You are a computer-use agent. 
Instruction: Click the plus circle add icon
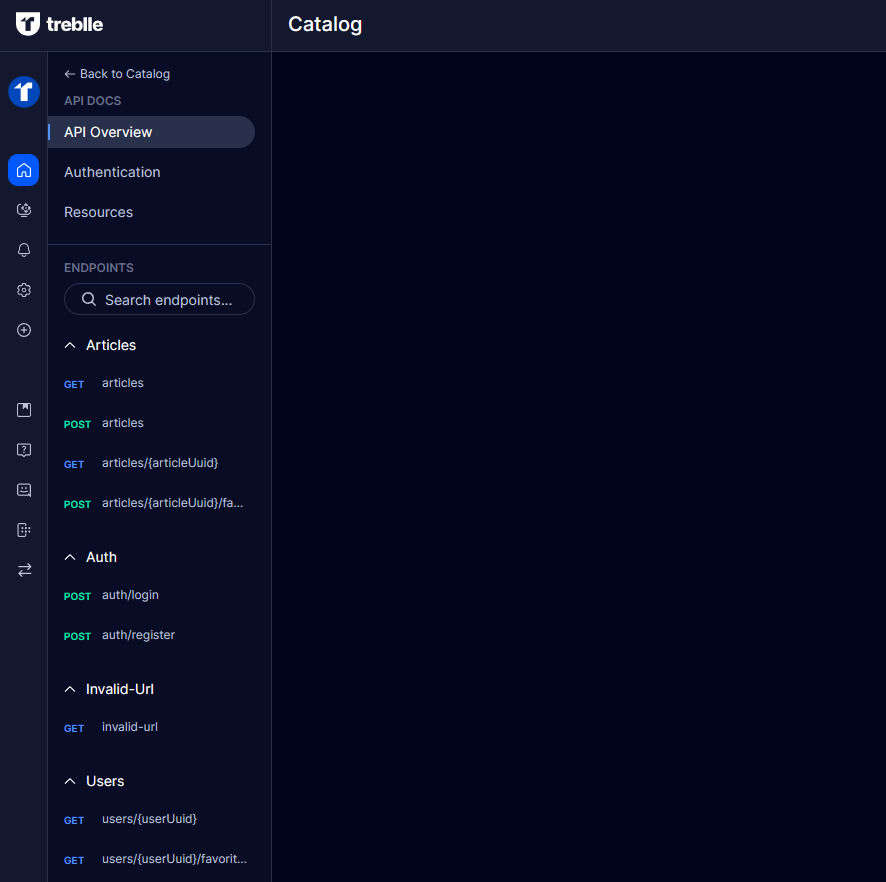coord(24,330)
